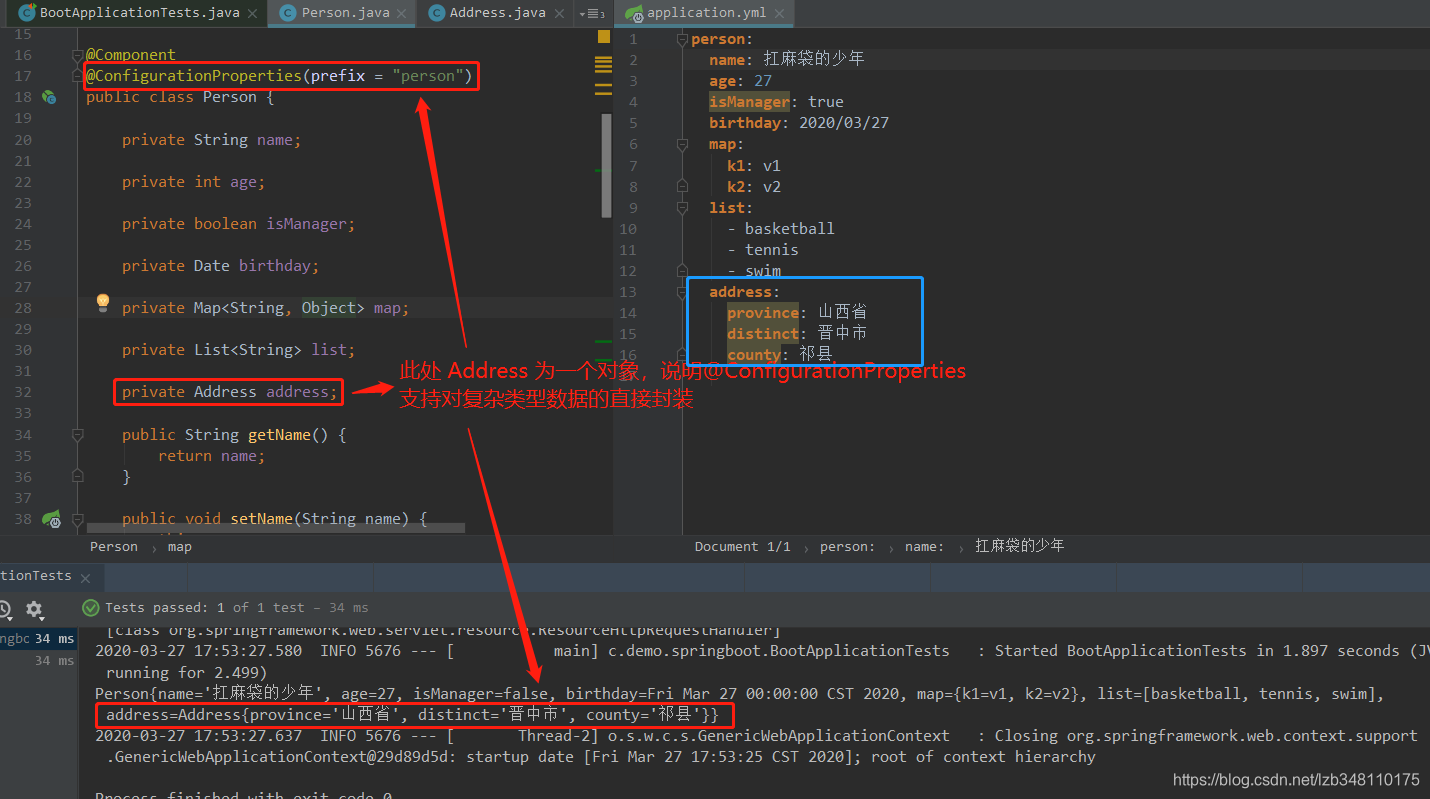The width and height of the screenshot is (1430, 799).
Task: Click the 'private int age;' line
Action: click(193, 182)
